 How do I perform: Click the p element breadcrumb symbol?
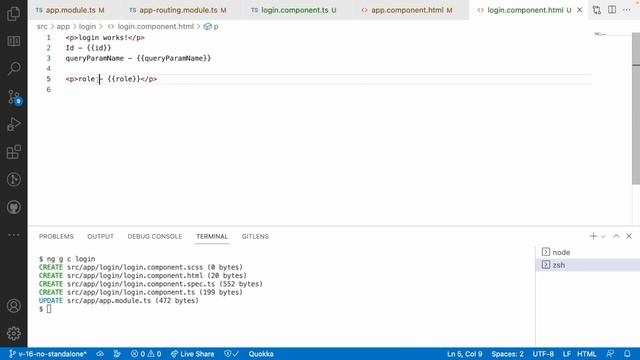[211, 27]
